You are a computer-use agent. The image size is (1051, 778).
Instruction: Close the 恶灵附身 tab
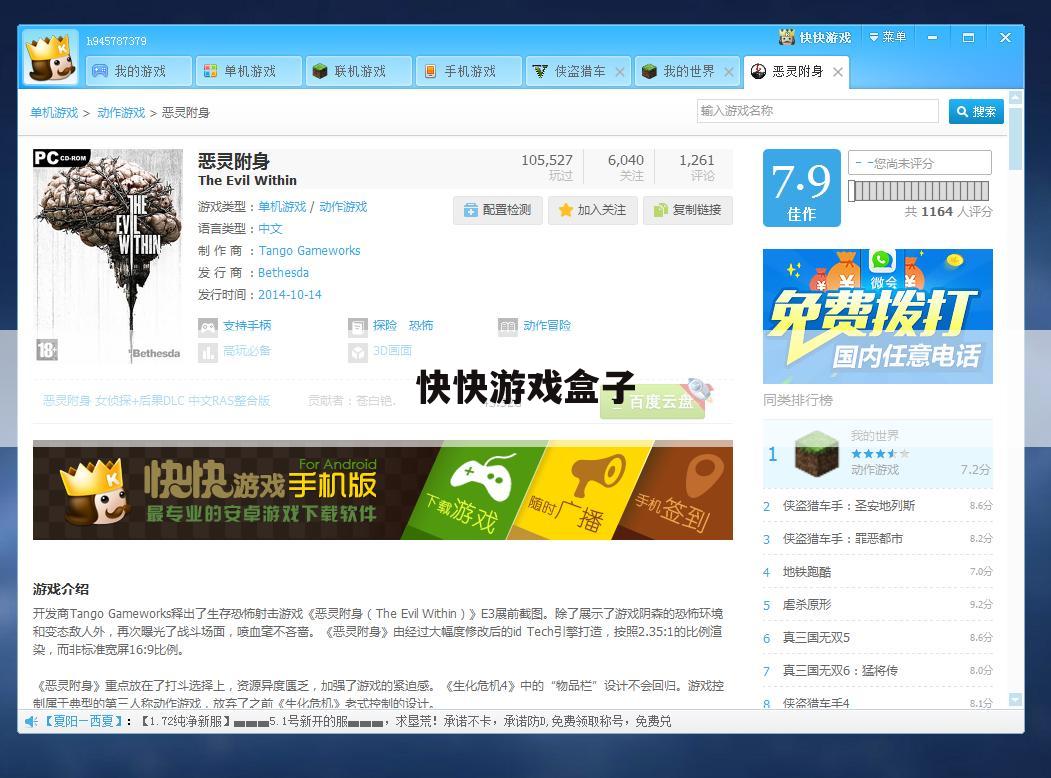[x=838, y=72]
